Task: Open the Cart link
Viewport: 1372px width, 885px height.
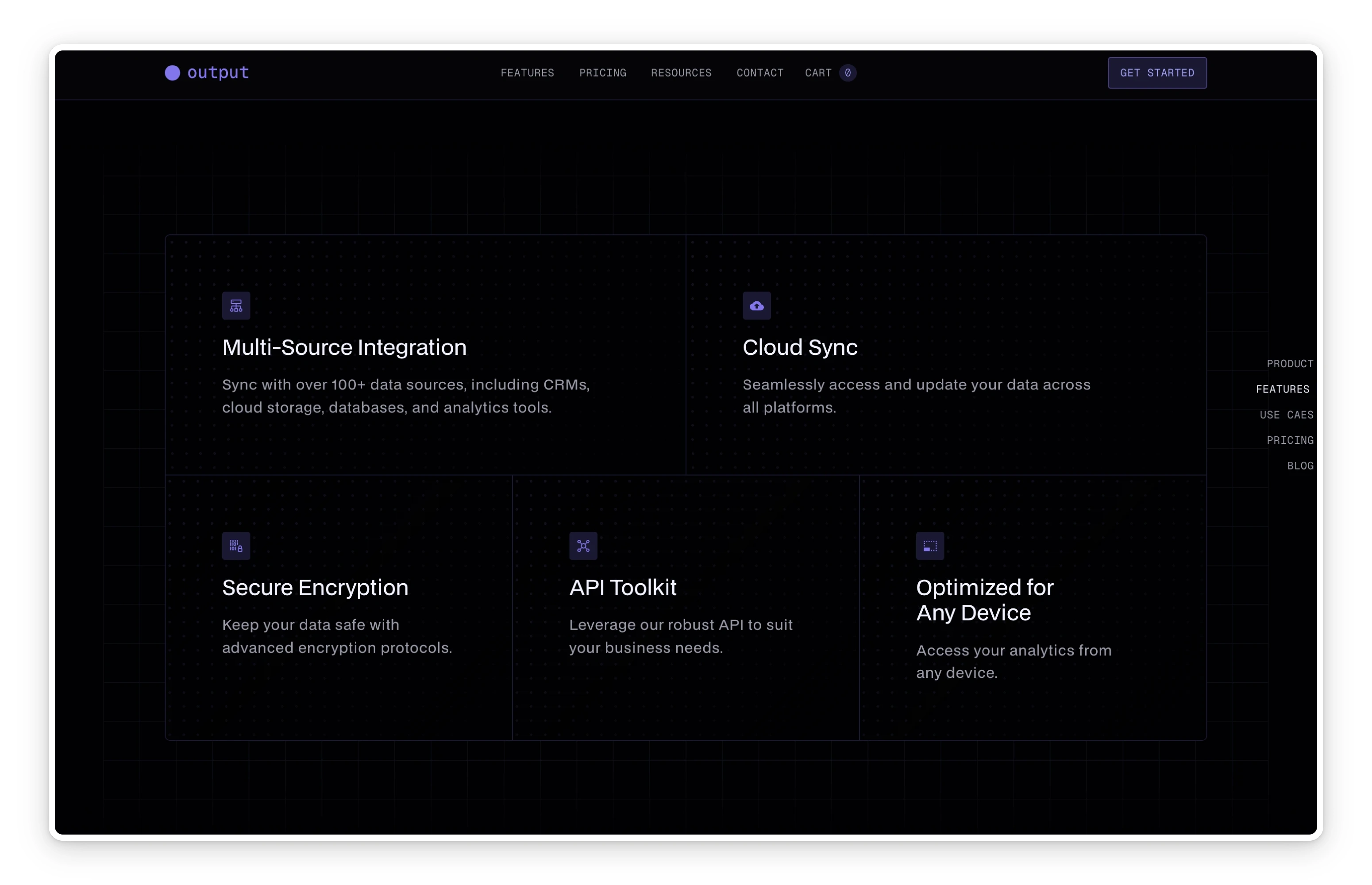Action: (x=818, y=73)
